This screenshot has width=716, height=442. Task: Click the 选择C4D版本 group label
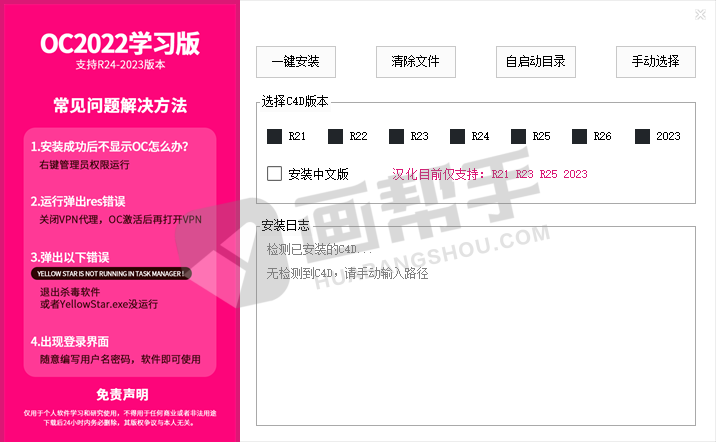pos(295,101)
